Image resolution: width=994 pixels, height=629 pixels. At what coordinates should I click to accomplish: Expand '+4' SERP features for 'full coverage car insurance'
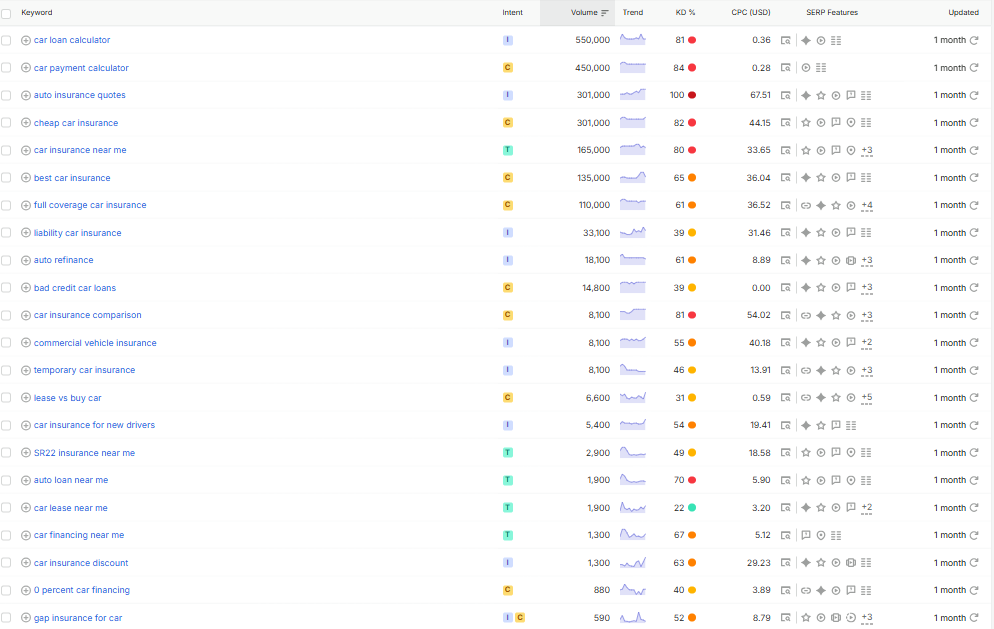click(x=867, y=206)
